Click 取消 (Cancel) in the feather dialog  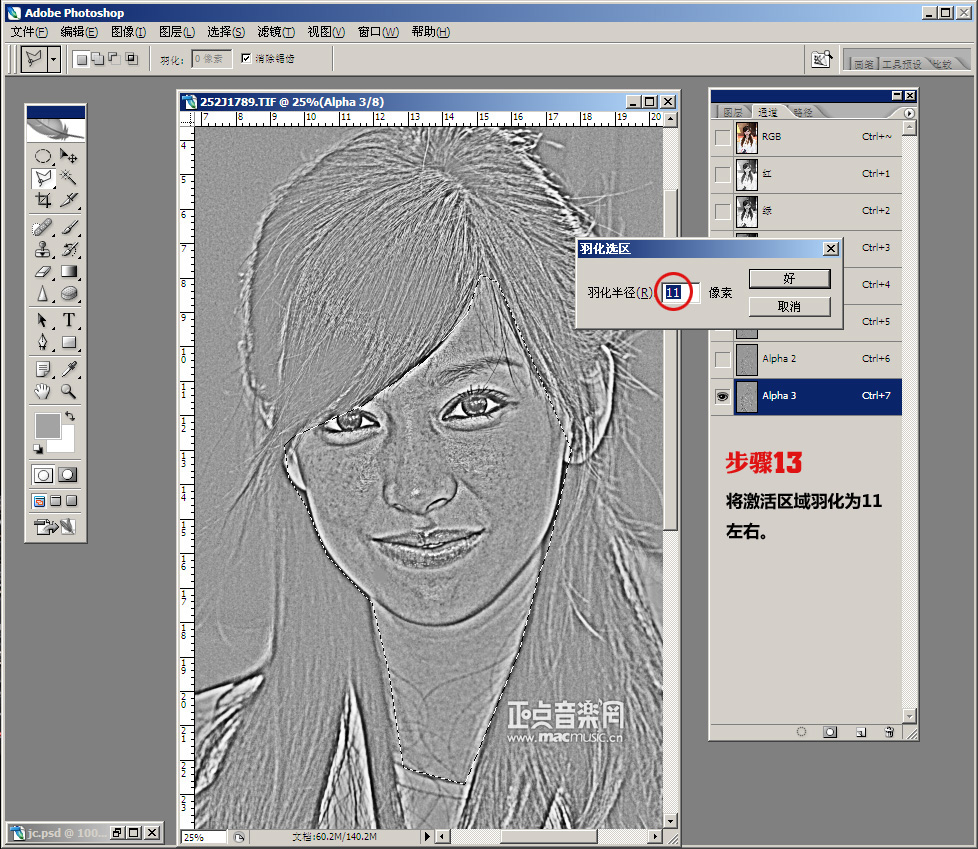[x=789, y=306]
